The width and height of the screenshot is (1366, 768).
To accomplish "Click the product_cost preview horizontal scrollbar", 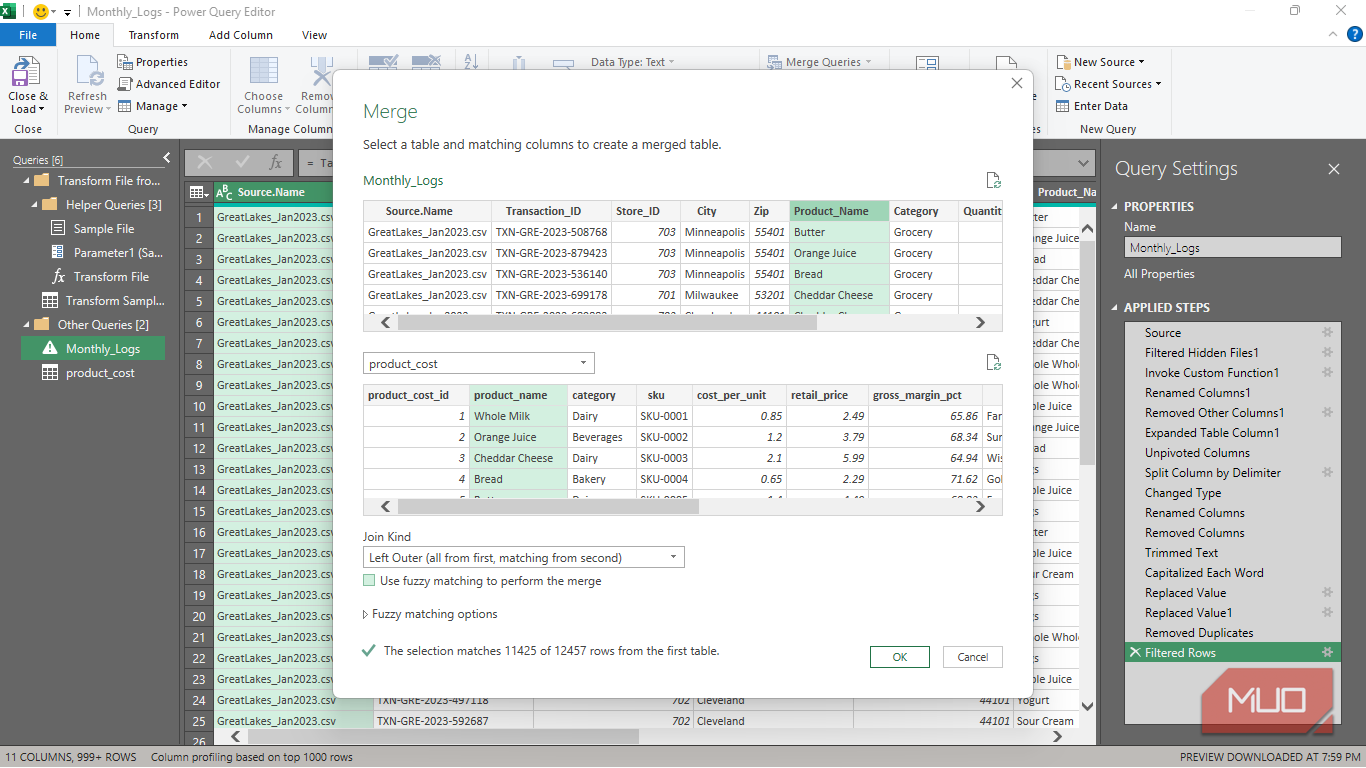I will pyautogui.click(x=548, y=507).
